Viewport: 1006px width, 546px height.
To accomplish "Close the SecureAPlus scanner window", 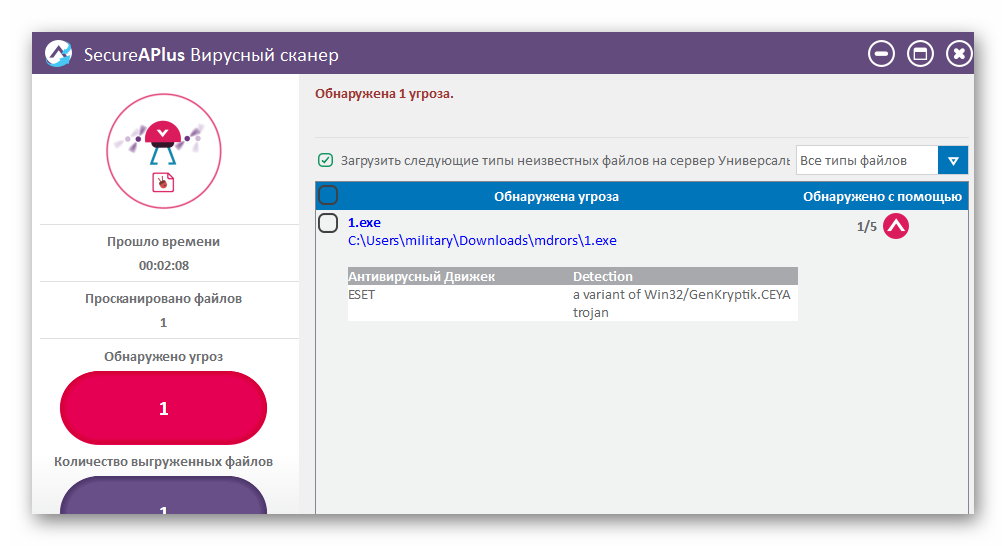I will [959, 54].
